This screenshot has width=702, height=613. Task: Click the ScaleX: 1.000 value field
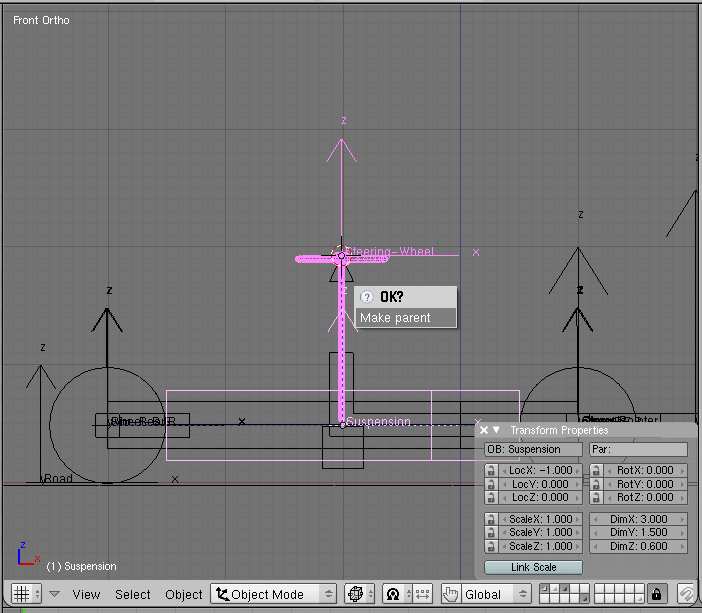540,519
